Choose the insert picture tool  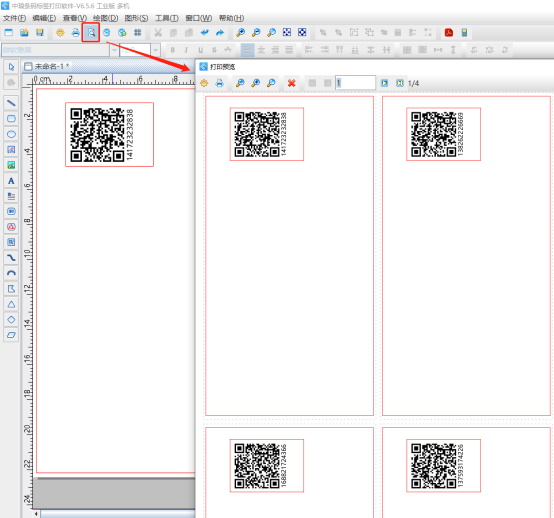pos(11,165)
